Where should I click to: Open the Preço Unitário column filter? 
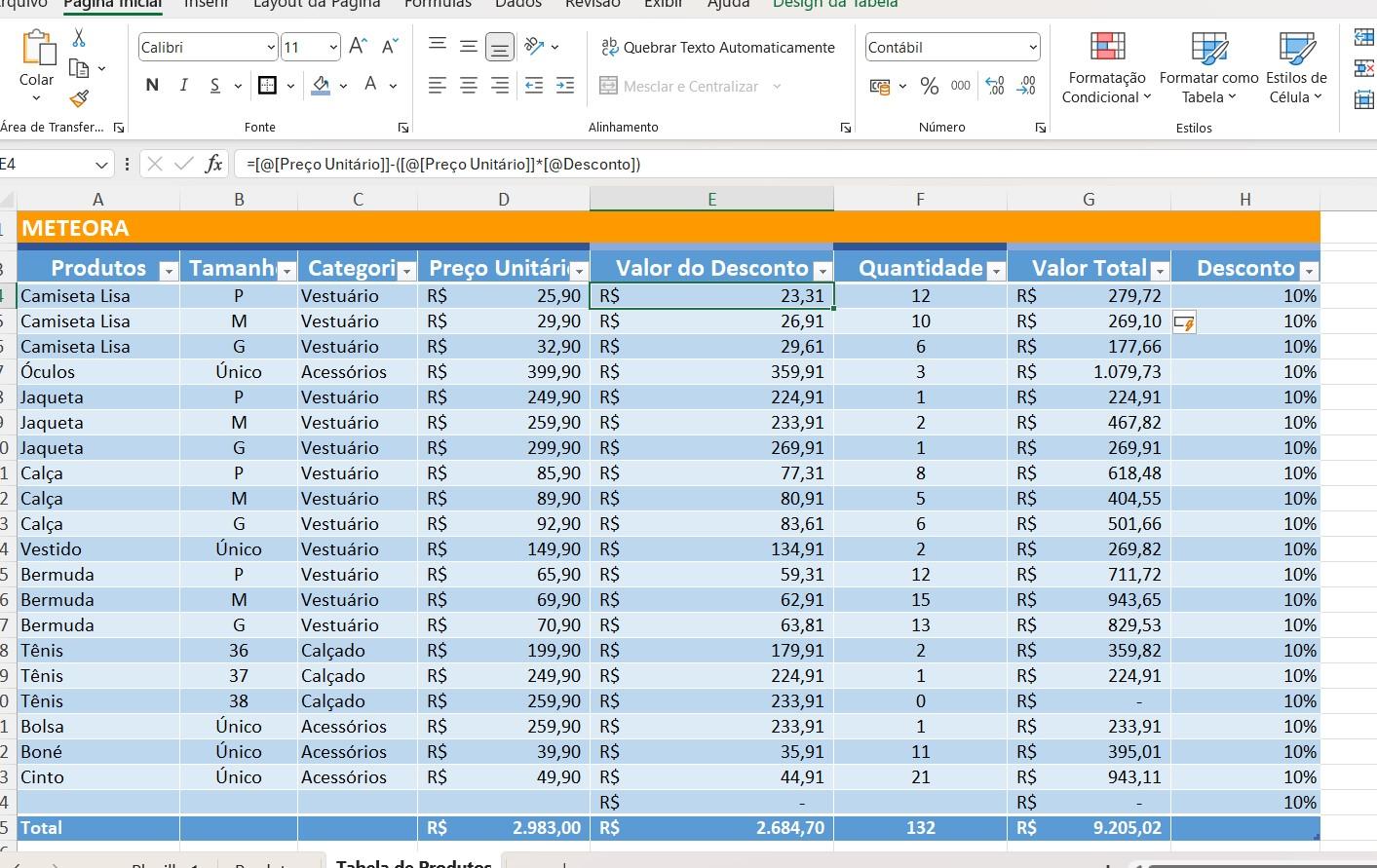point(579,271)
